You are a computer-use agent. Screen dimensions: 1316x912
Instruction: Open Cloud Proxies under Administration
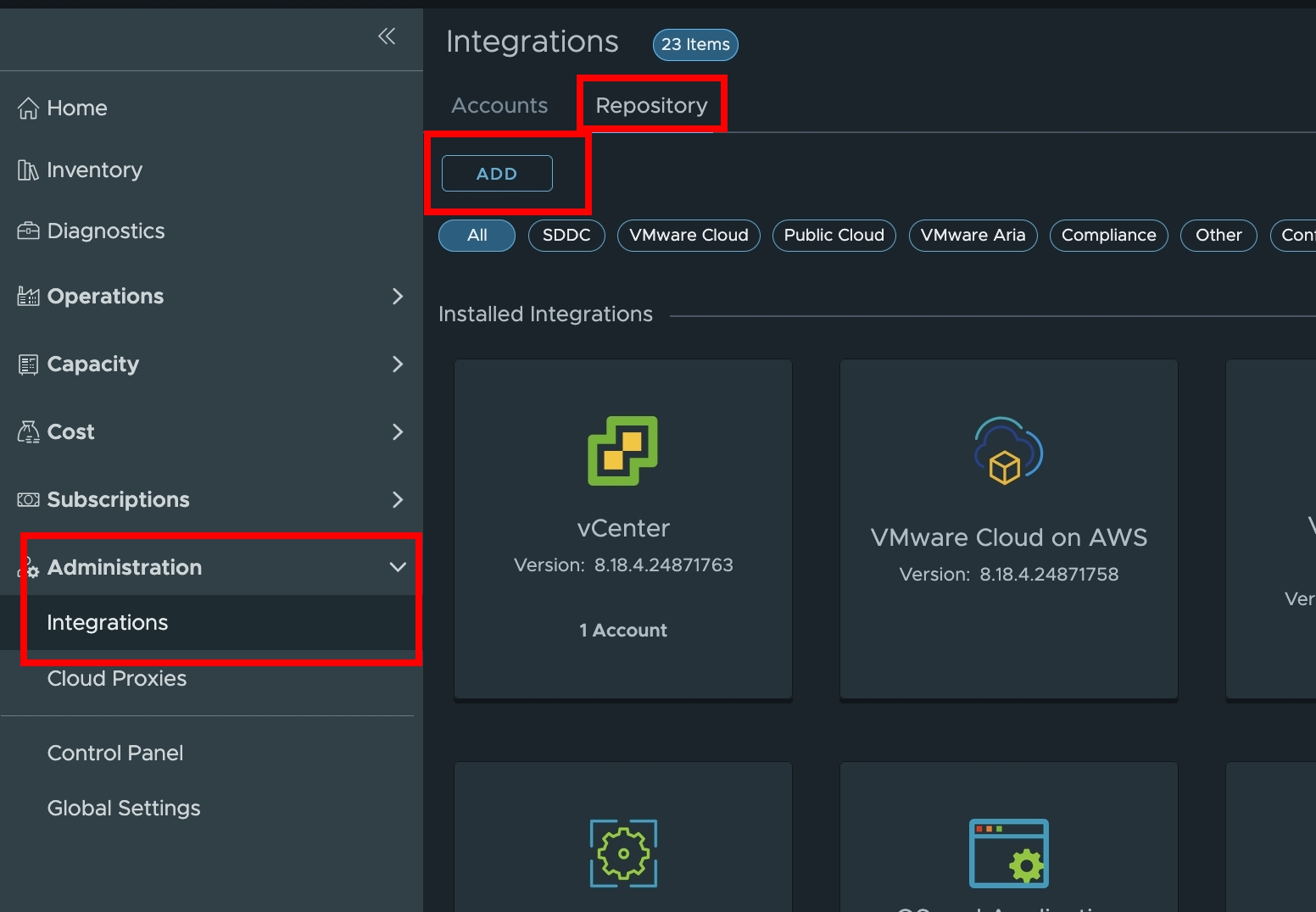click(117, 679)
